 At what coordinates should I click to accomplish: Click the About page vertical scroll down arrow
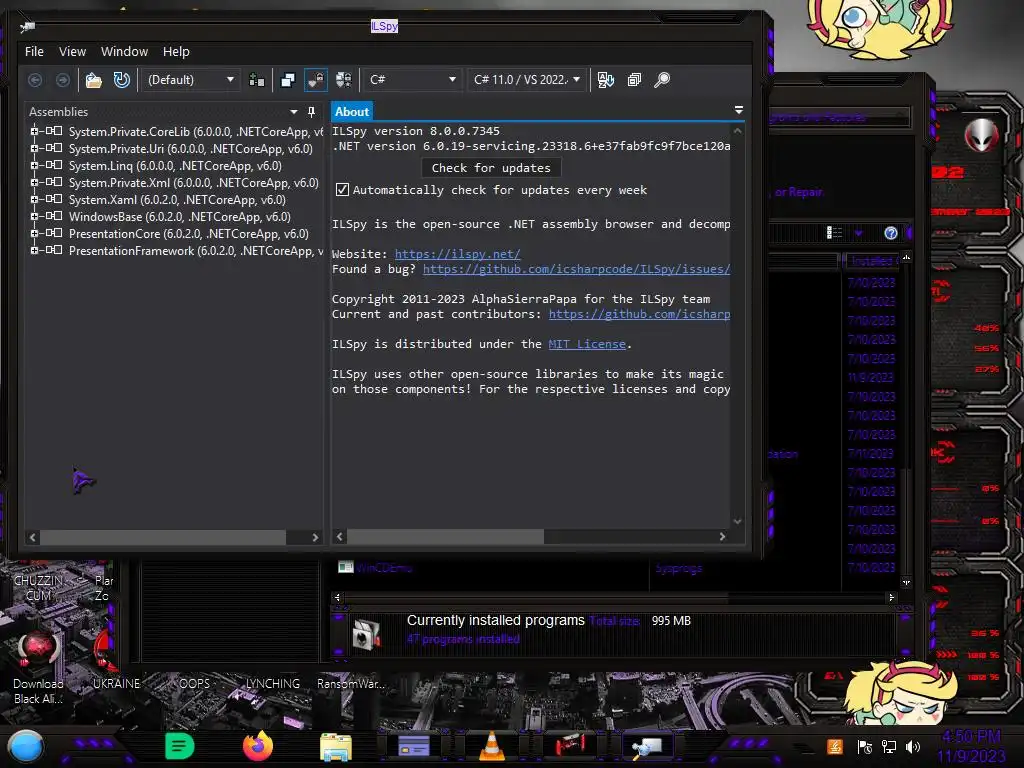[x=737, y=521]
